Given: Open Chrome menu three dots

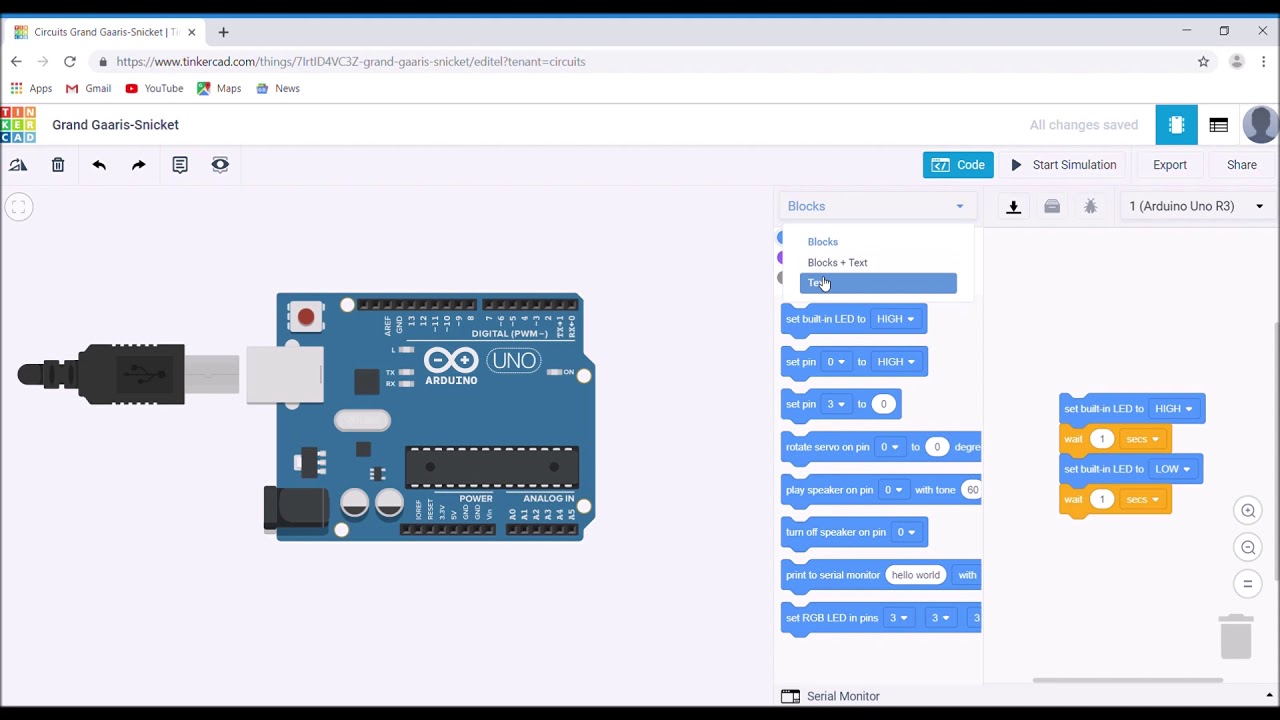Looking at the screenshot, I should tap(1264, 62).
